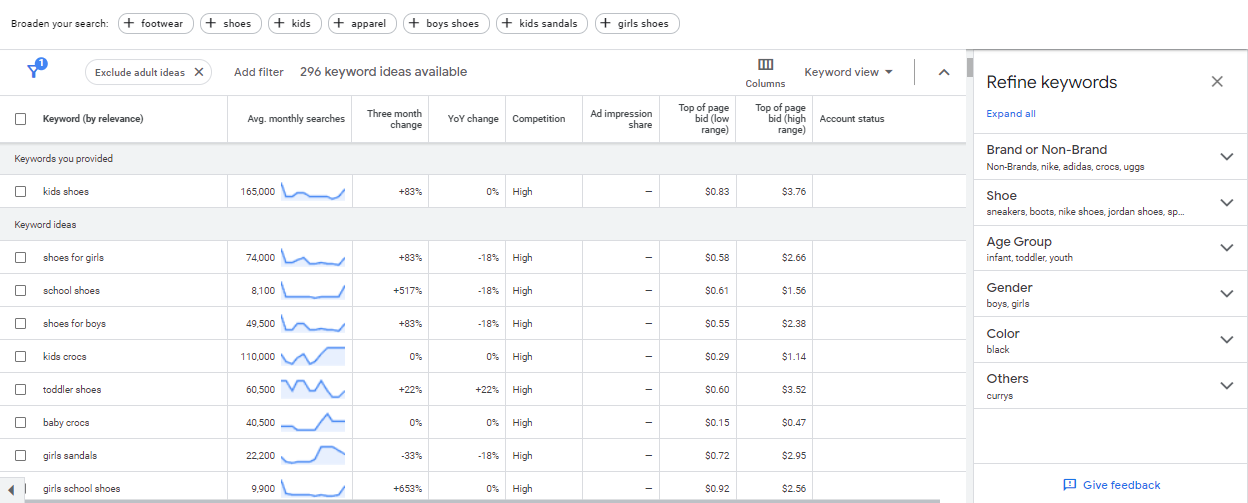
Task: Click the Give feedback icon
Action: pos(1069,485)
